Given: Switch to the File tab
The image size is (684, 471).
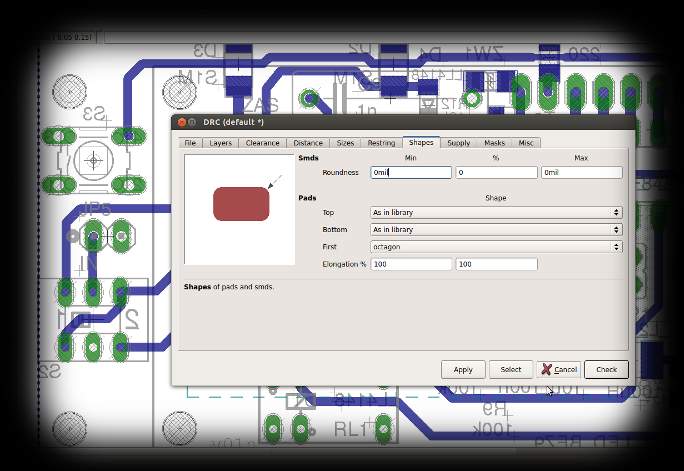Looking at the screenshot, I should [190, 143].
